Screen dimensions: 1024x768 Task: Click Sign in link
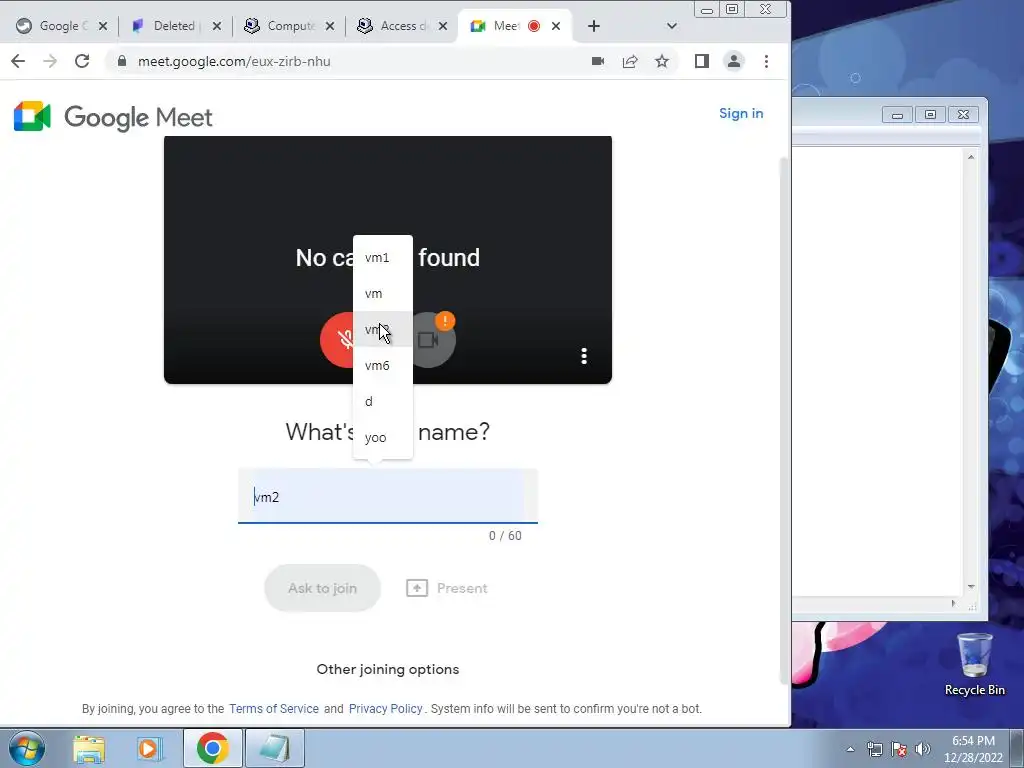[741, 114]
